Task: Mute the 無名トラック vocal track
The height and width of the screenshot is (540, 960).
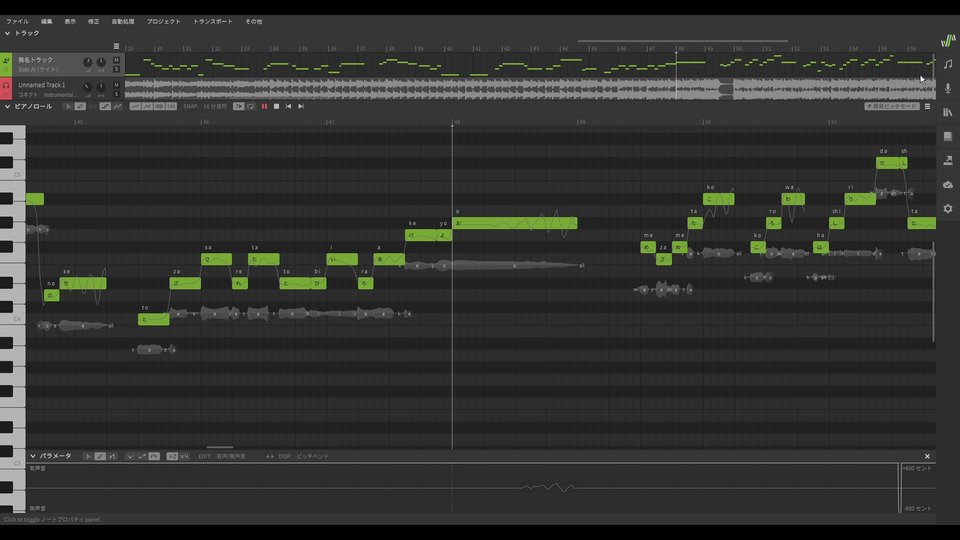Action: tap(116, 60)
